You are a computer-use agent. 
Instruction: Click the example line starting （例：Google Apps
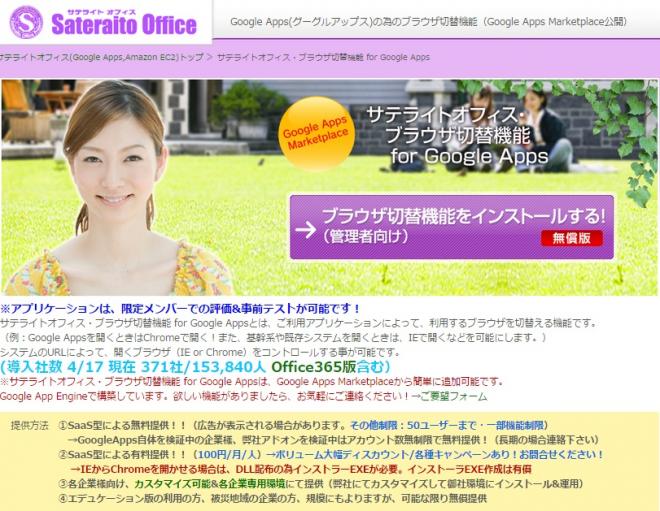274,338
